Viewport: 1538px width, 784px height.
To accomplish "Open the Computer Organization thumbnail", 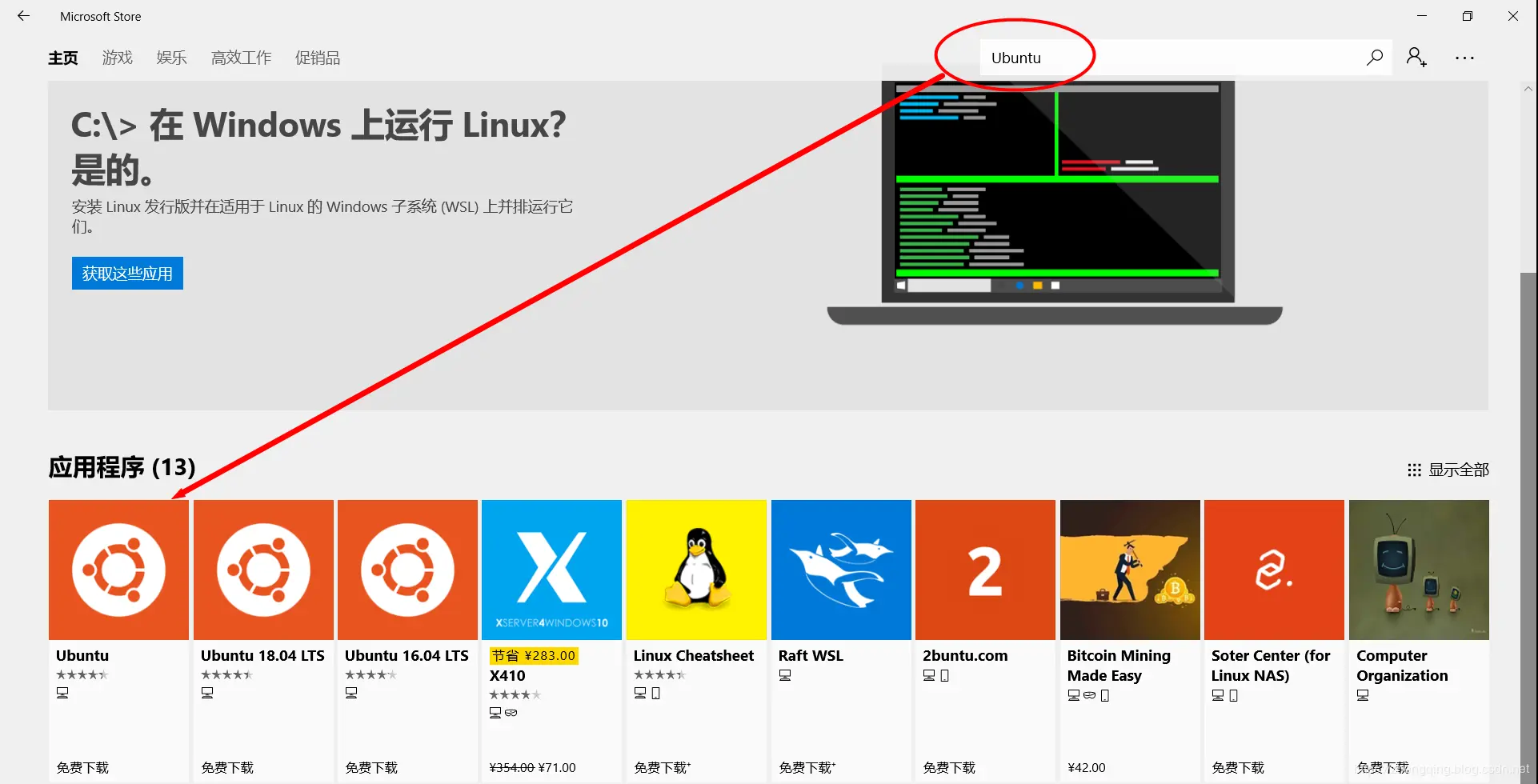I will (1419, 570).
